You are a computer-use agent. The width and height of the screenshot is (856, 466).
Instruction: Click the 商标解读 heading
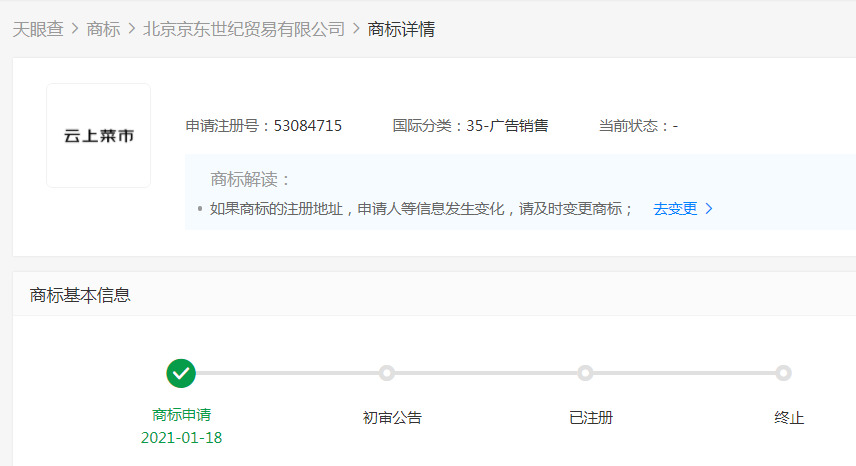click(x=250, y=180)
